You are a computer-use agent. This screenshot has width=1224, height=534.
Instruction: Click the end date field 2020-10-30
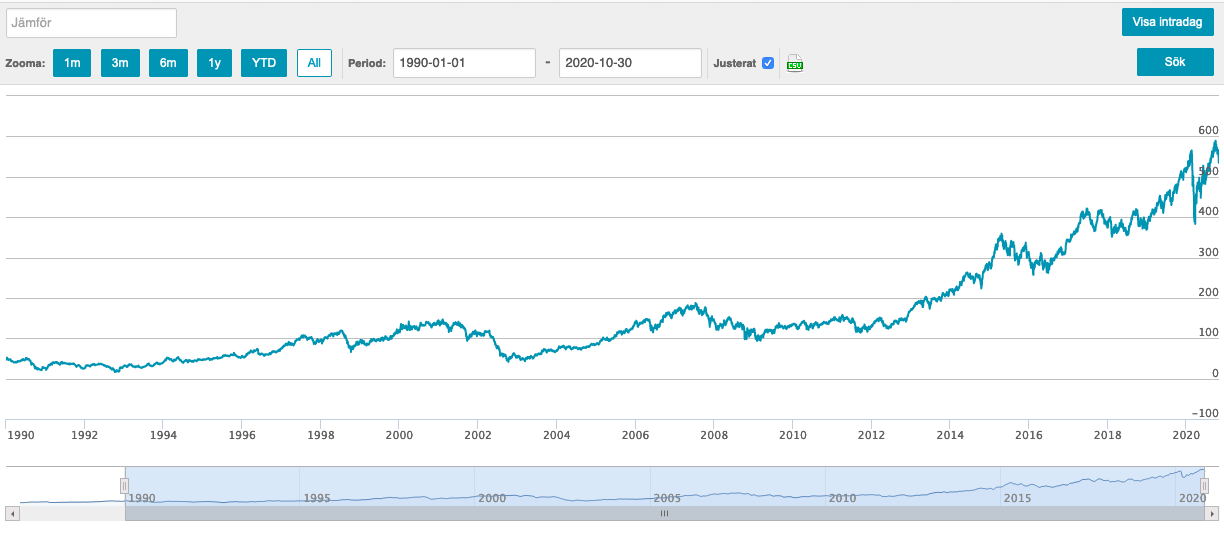(630, 63)
